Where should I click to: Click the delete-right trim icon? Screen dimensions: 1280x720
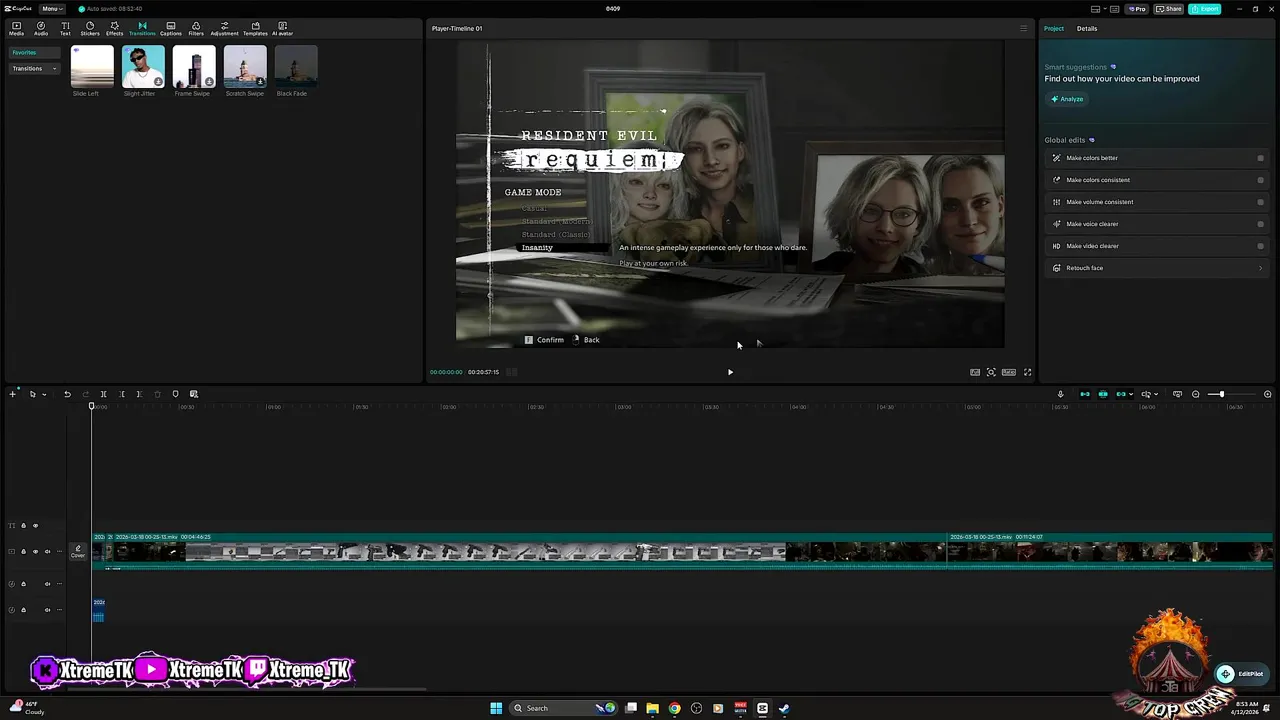[139, 394]
